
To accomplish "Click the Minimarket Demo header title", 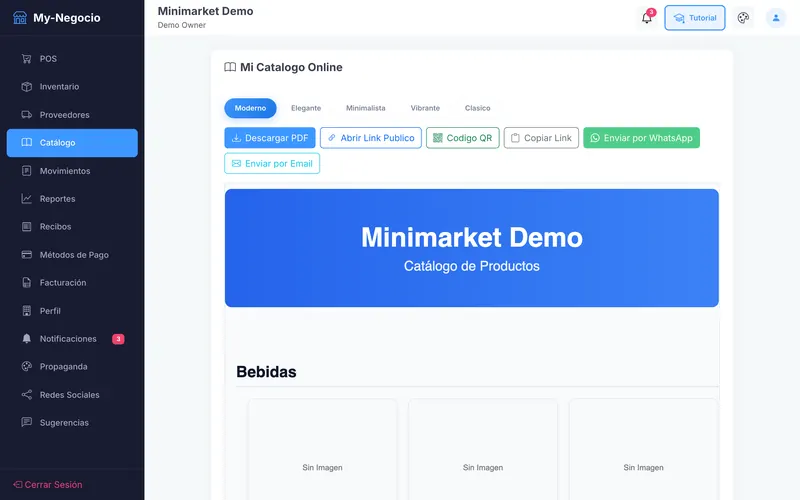I will pyautogui.click(x=205, y=11).
